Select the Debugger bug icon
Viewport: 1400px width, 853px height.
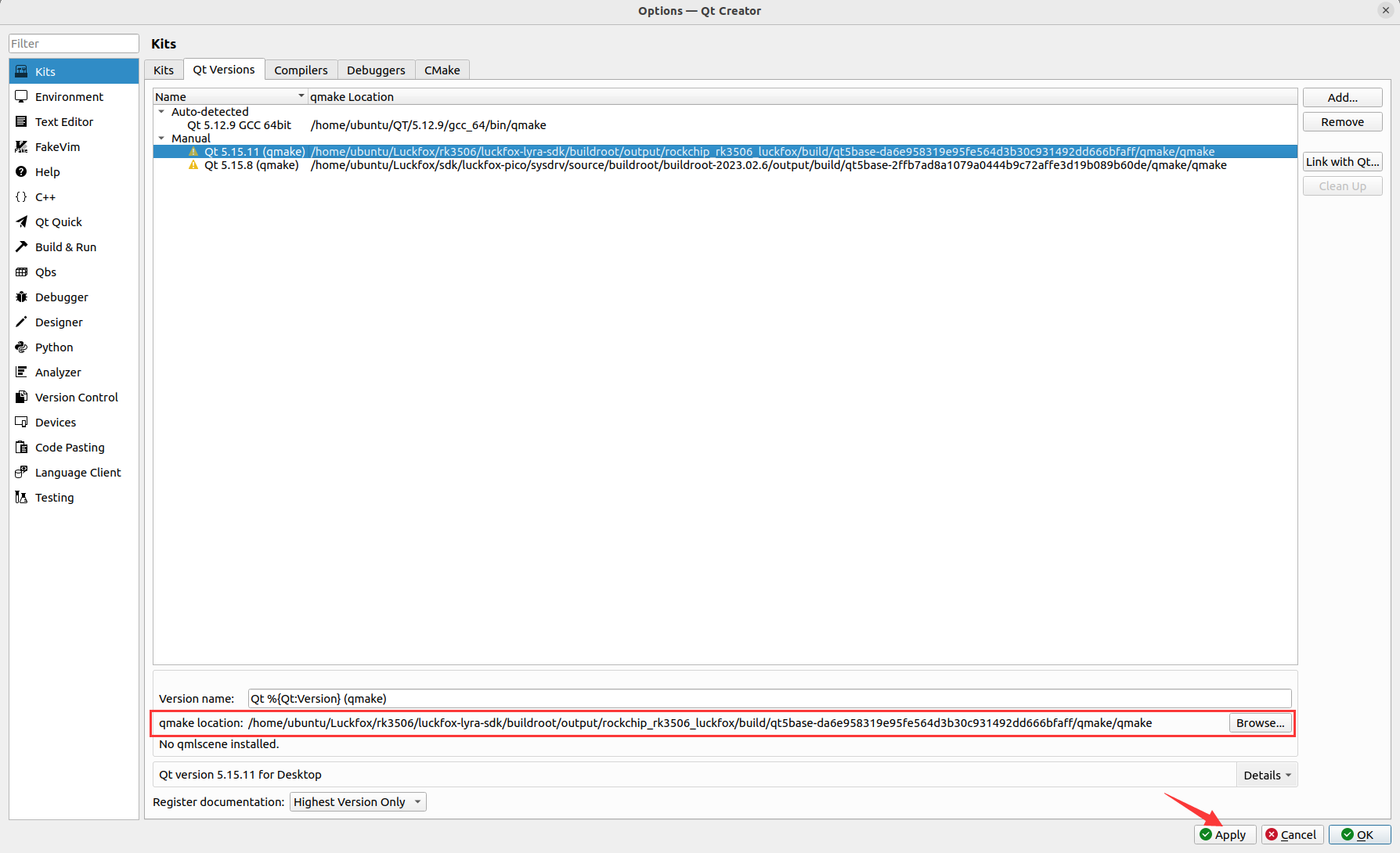(x=21, y=297)
